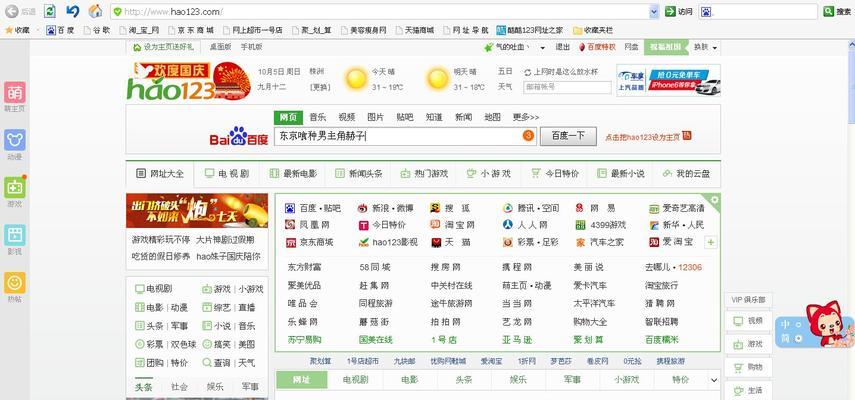The image size is (855, 400).
Task: Select the 社会 news tab
Action: coord(179,386)
